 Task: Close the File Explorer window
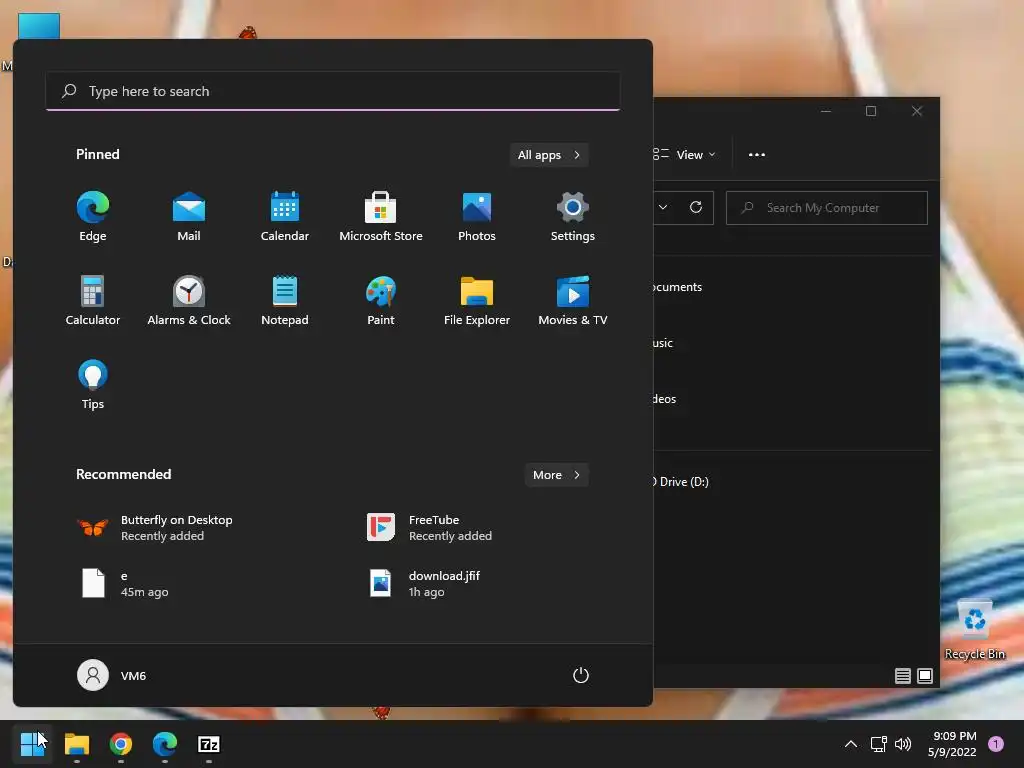(x=917, y=111)
